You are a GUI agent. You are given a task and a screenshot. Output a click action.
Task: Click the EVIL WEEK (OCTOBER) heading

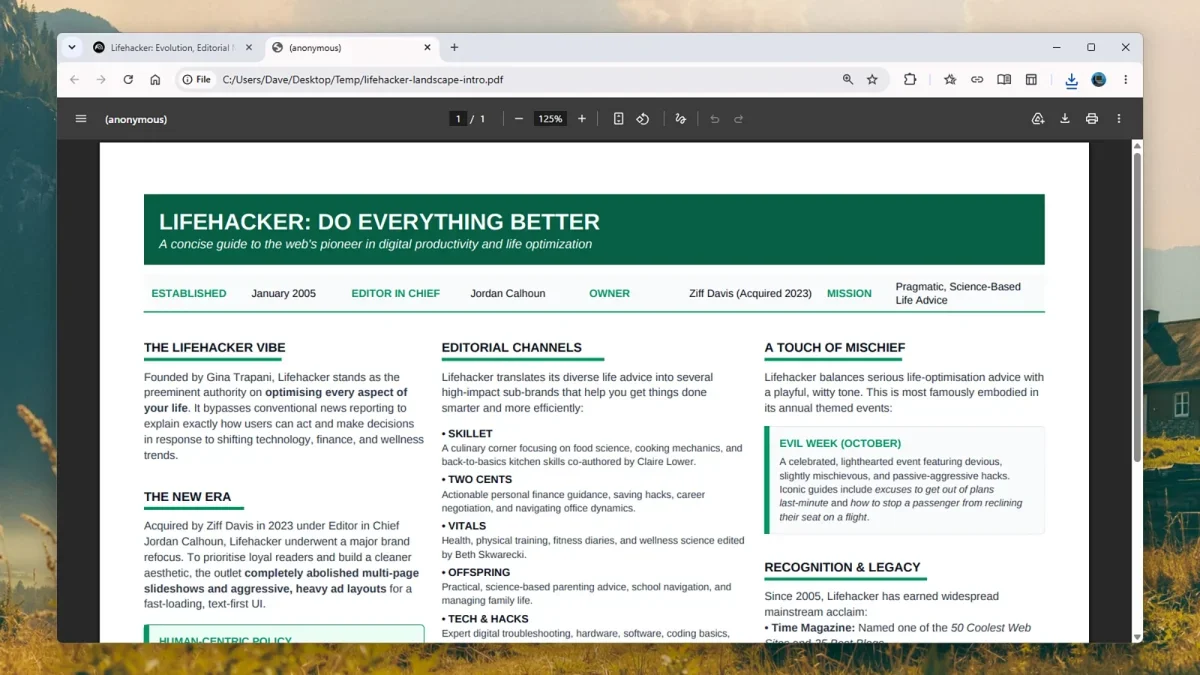point(840,443)
